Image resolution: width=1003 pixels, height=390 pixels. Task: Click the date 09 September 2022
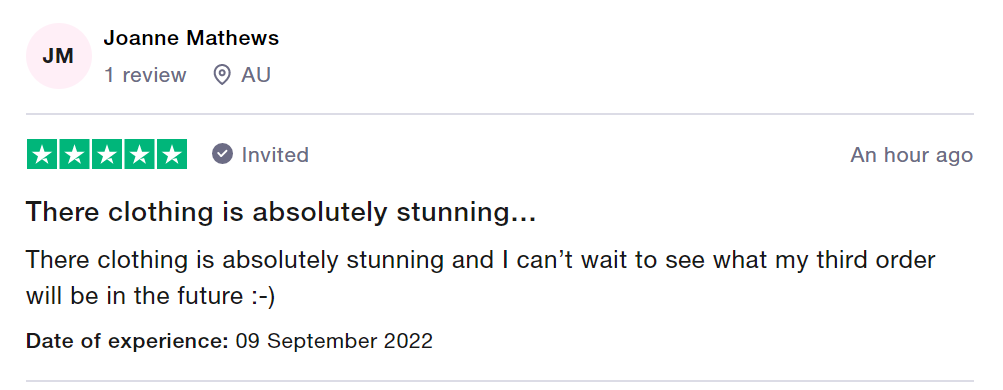click(x=335, y=341)
